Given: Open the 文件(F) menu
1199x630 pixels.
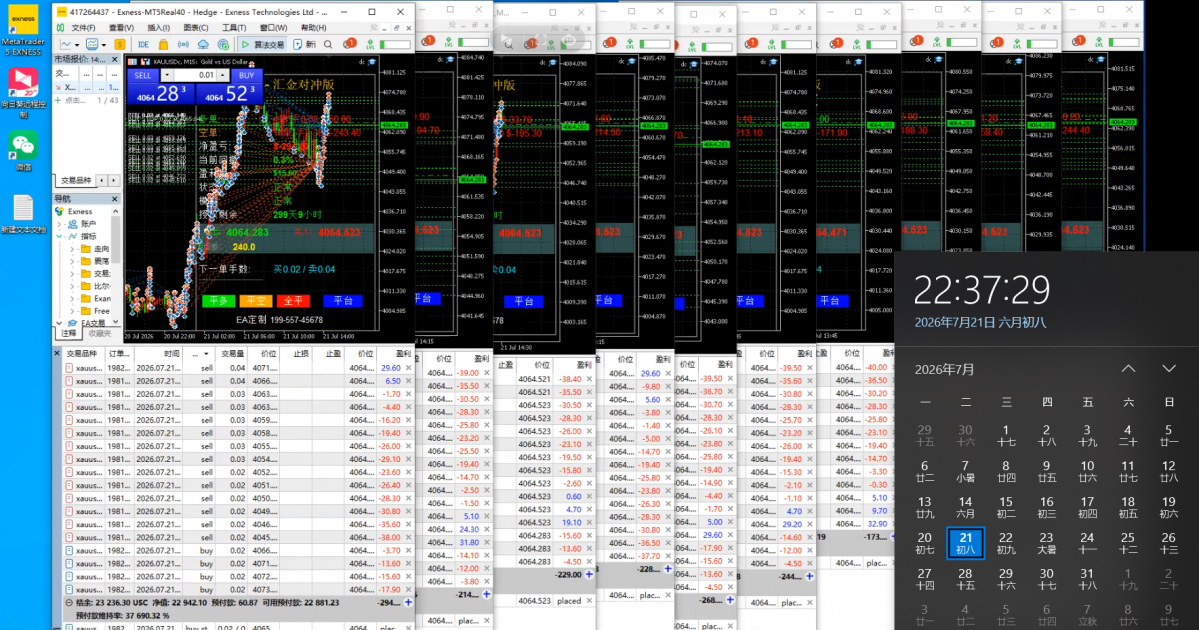Looking at the screenshot, I should pyautogui.click(x=83, y=28).
